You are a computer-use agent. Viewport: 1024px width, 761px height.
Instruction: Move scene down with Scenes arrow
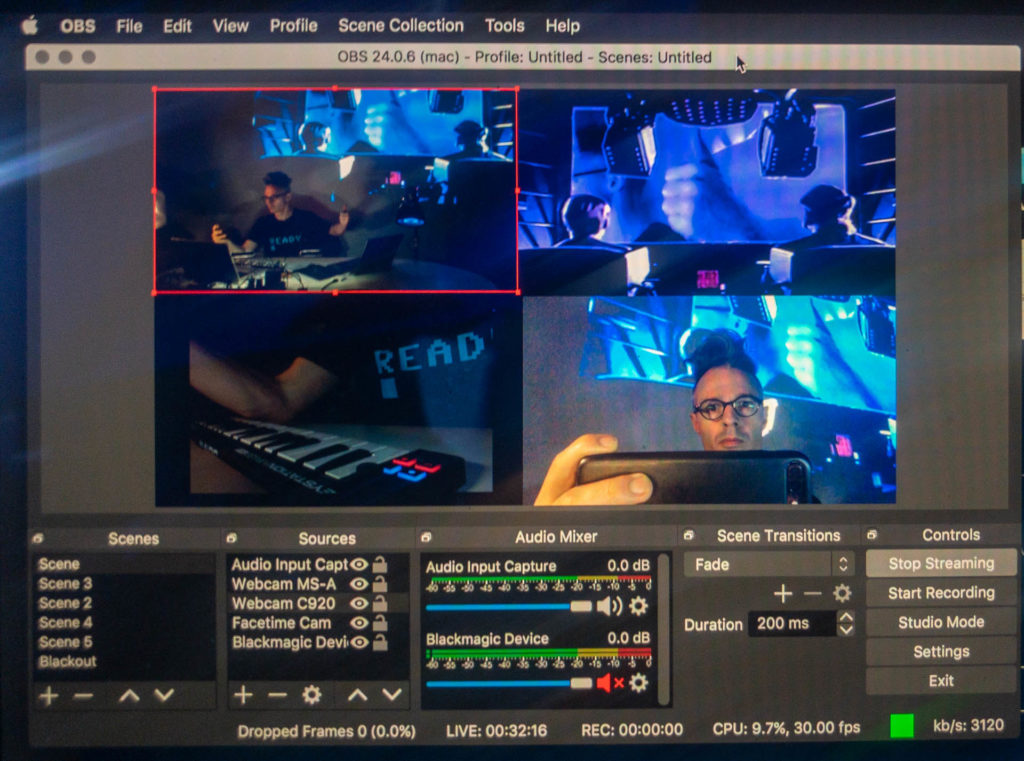point(164,696)
